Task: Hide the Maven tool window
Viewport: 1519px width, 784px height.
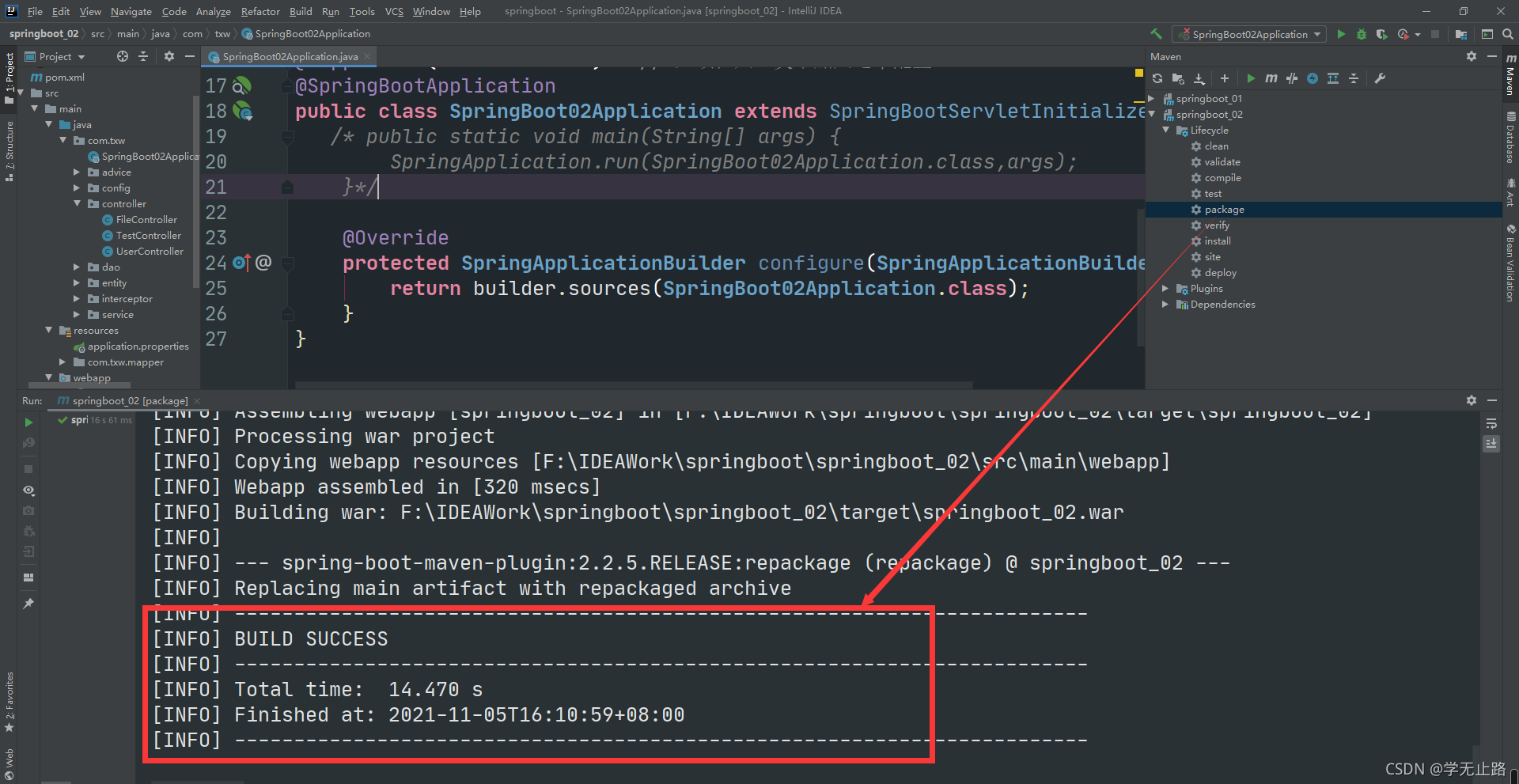Action: (x=1492, y=56)
